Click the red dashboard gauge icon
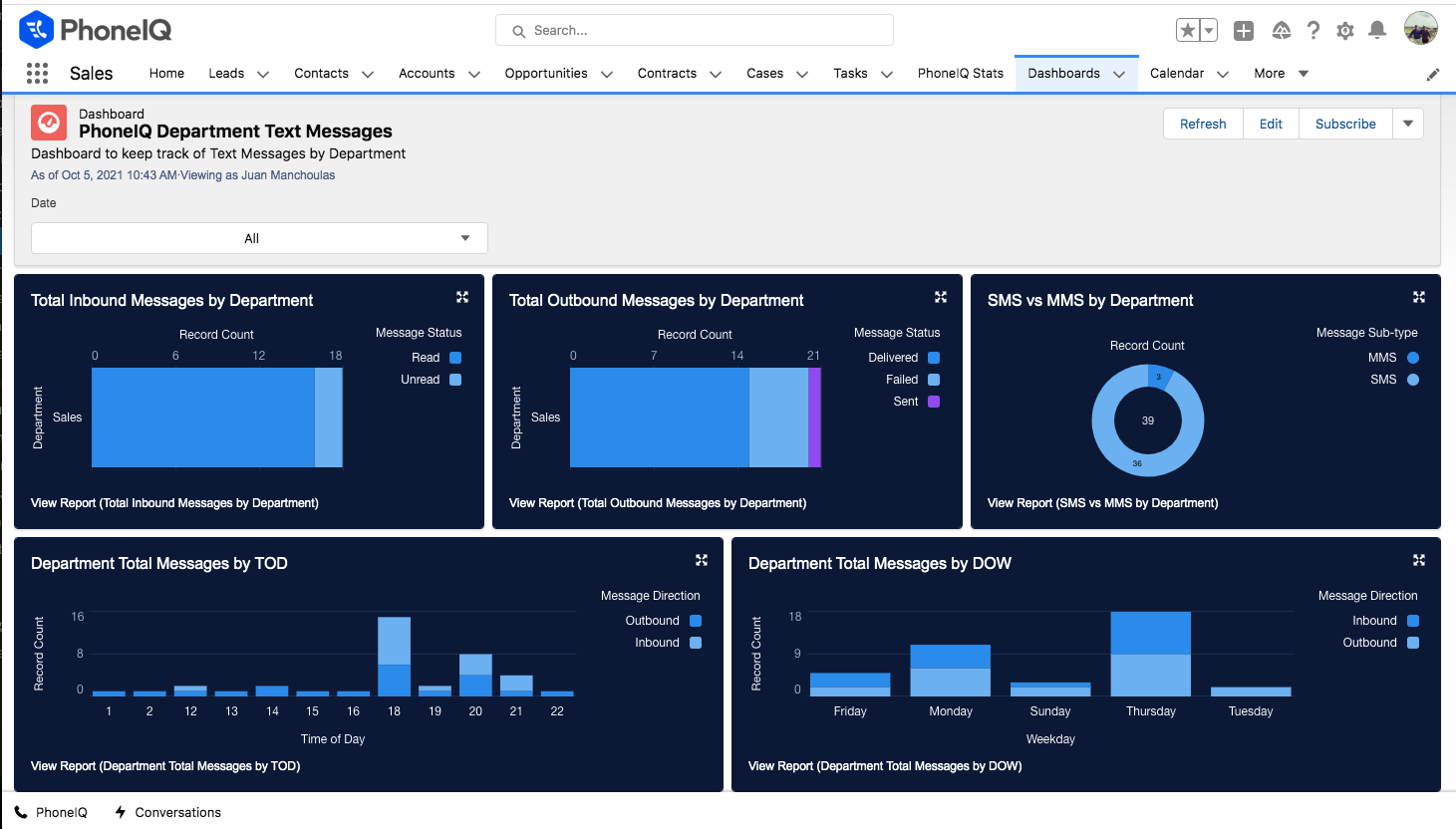Viewport: 1456px width, 829px height. (x=49, y=123)
